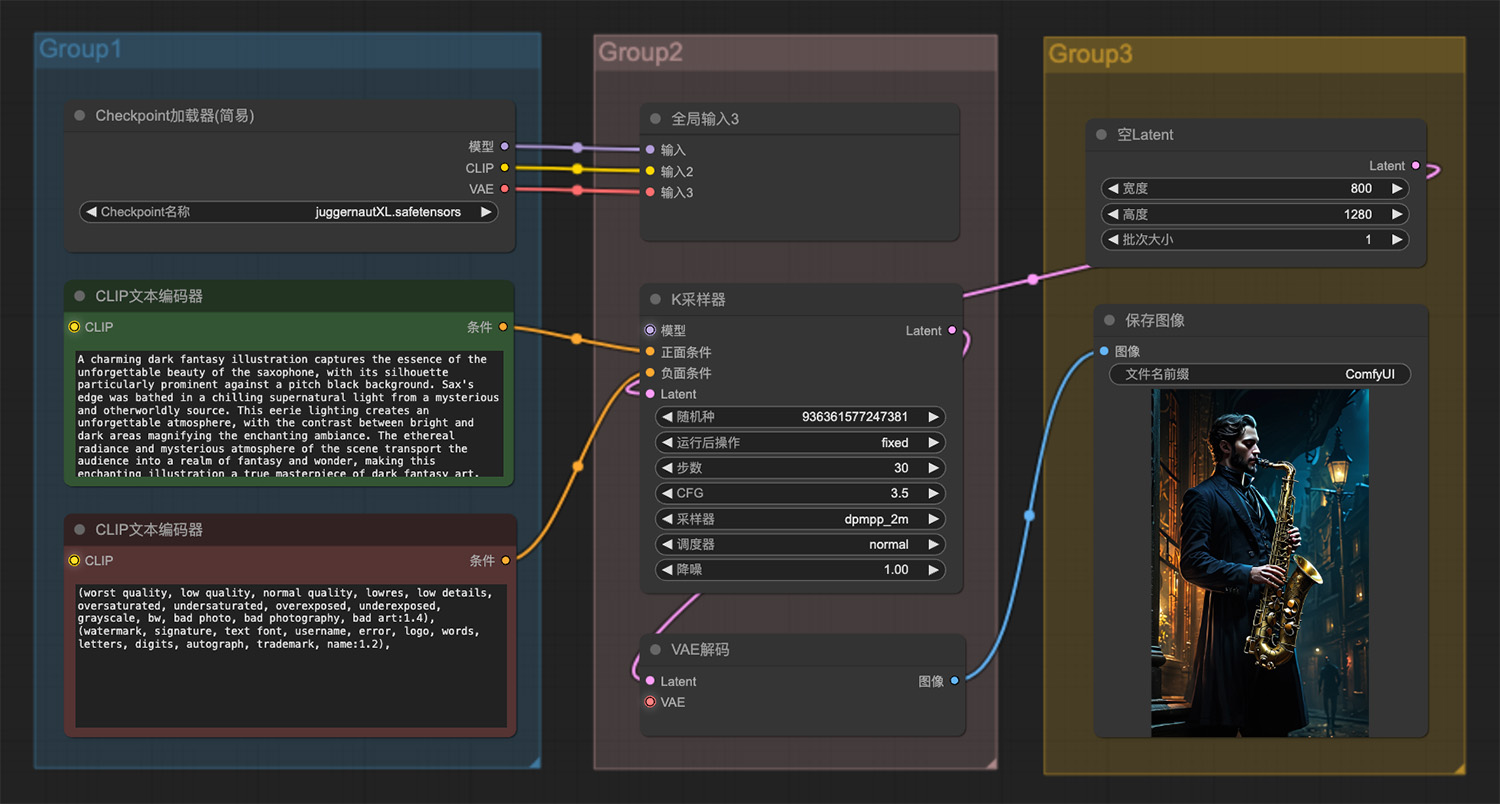Switch 运行后操作 to next option with right arrow

tap(933, 443)
